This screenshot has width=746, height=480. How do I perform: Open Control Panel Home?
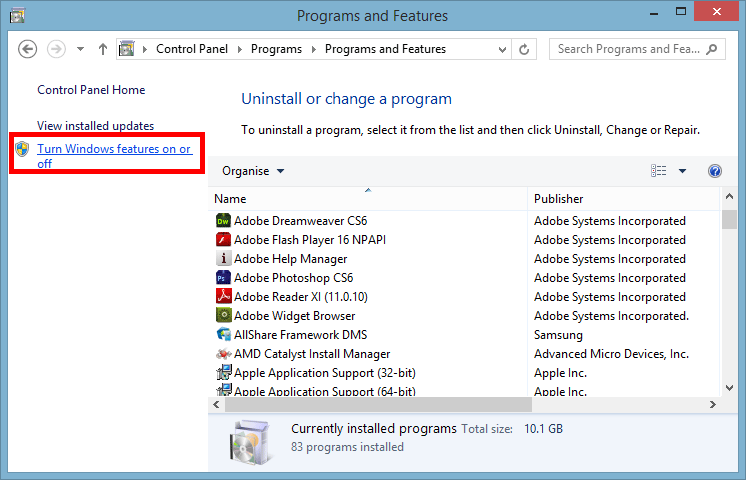point(91,90)
